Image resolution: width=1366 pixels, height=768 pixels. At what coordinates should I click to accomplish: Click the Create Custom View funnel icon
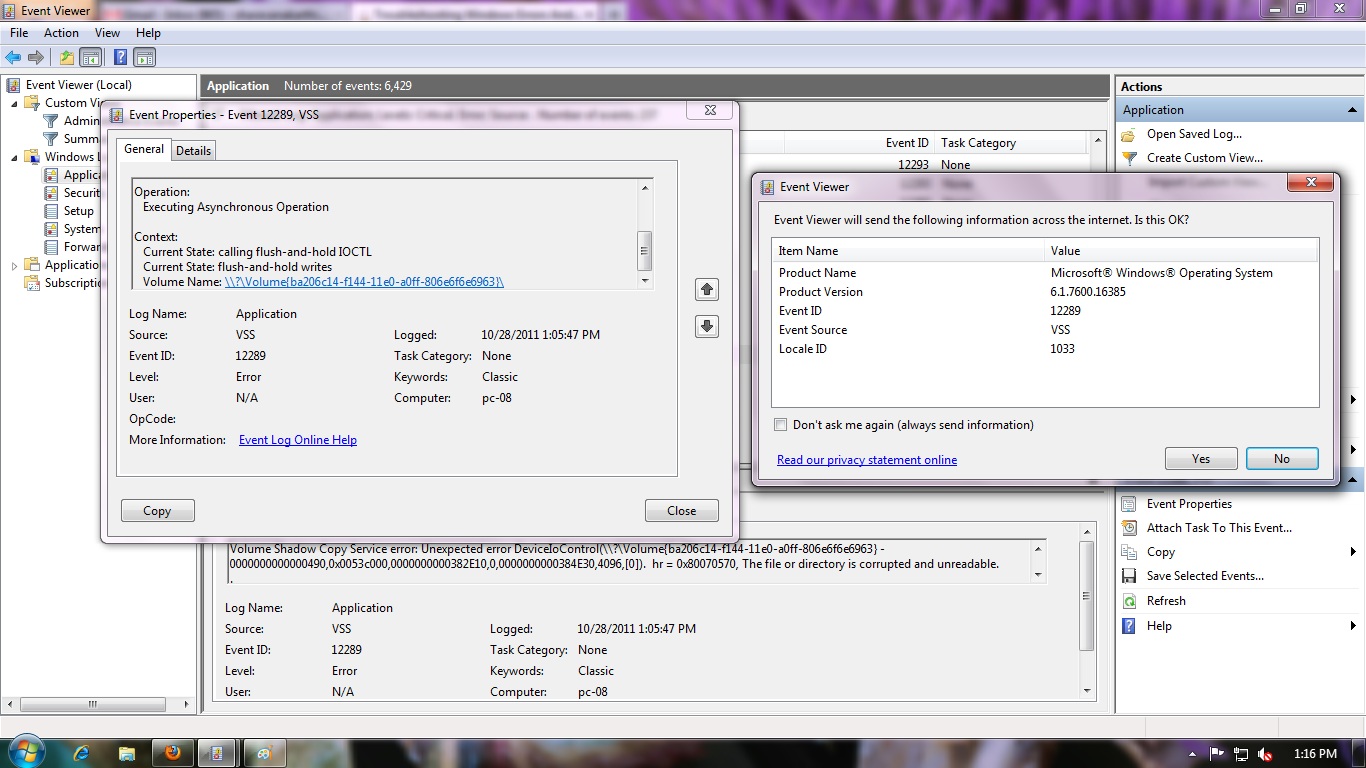click(1129, 158)
